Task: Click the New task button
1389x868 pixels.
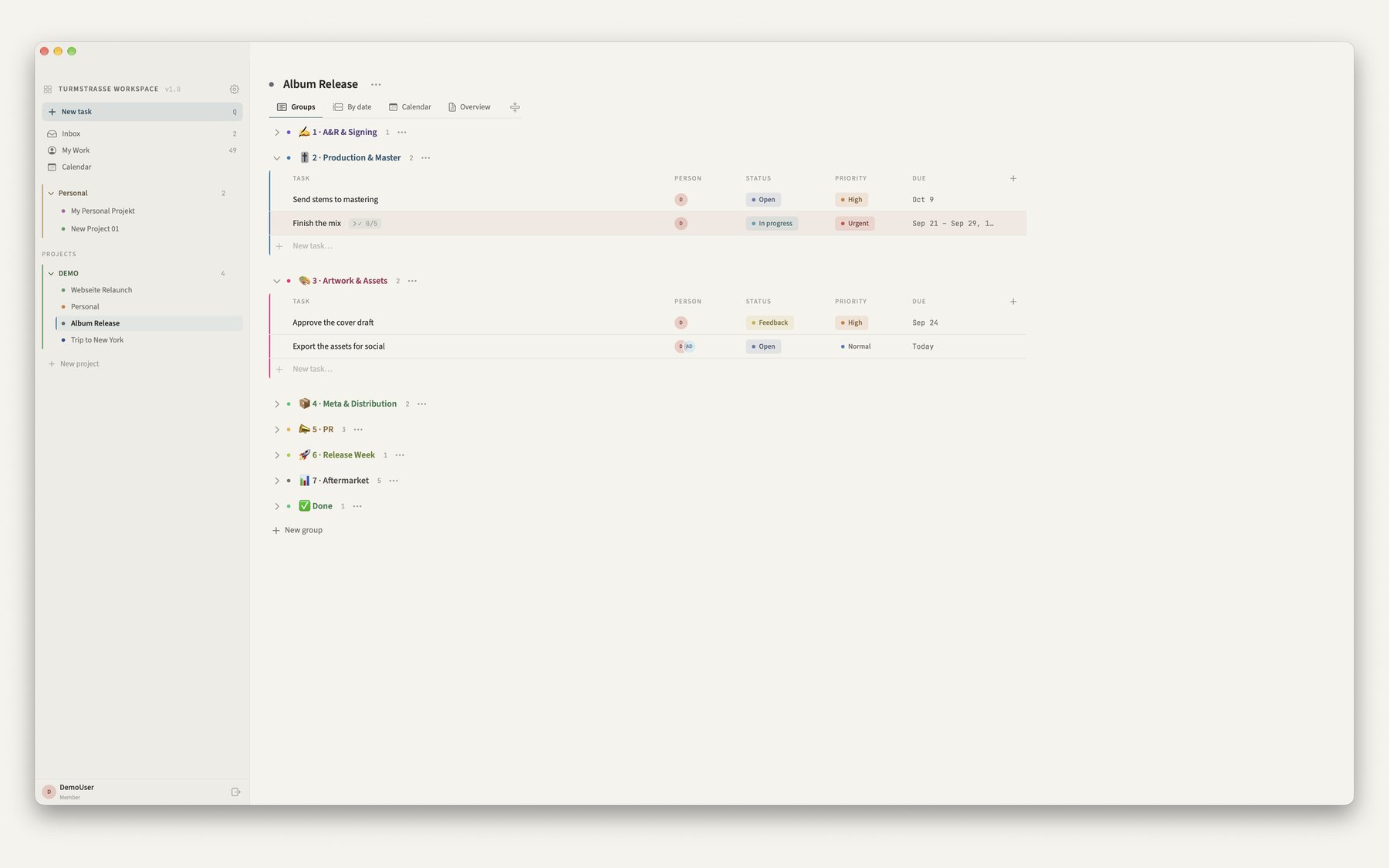Action: point(142,112)
